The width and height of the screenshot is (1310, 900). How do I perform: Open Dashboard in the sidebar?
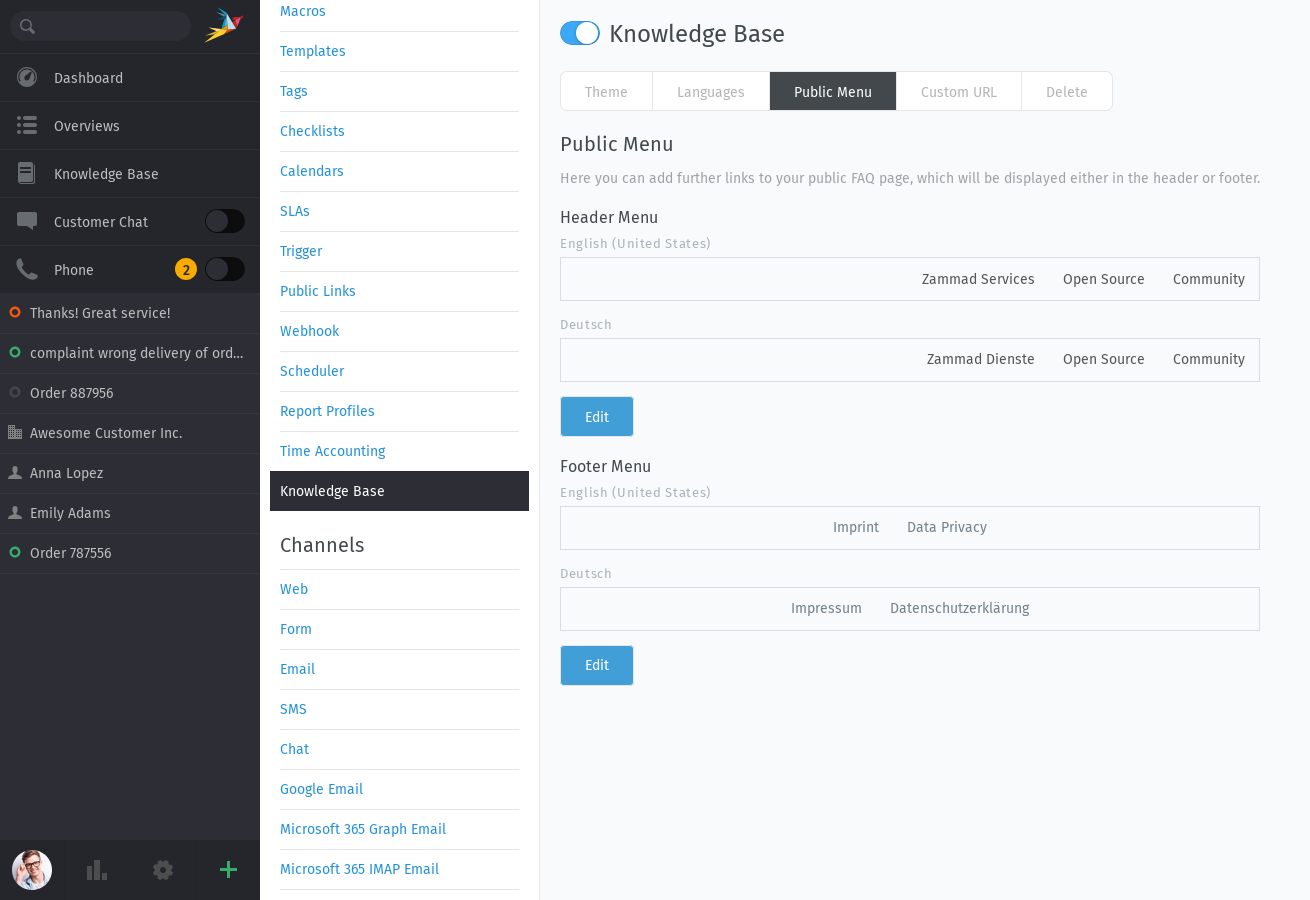(x=130, y=78)
